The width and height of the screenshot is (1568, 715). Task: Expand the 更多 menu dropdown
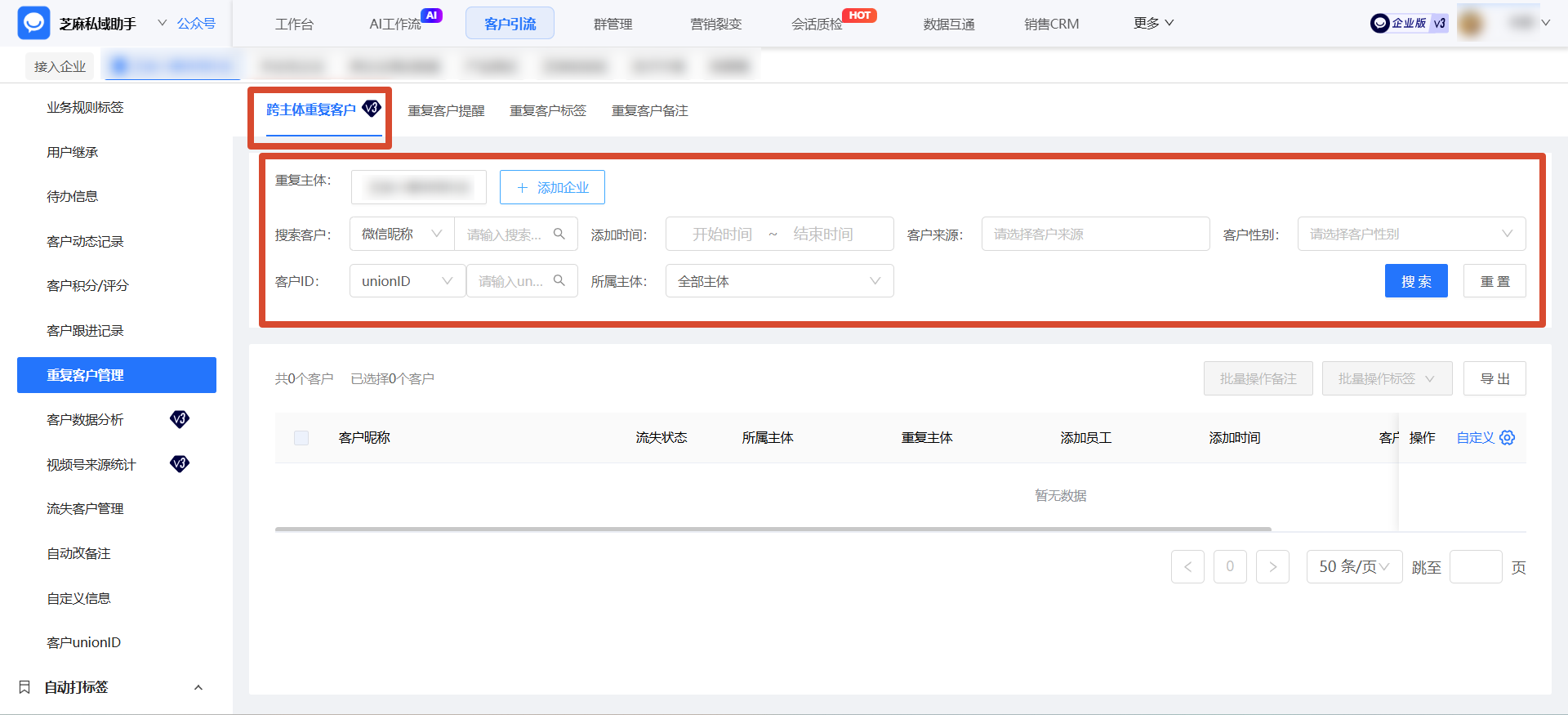click(1153, 23)
